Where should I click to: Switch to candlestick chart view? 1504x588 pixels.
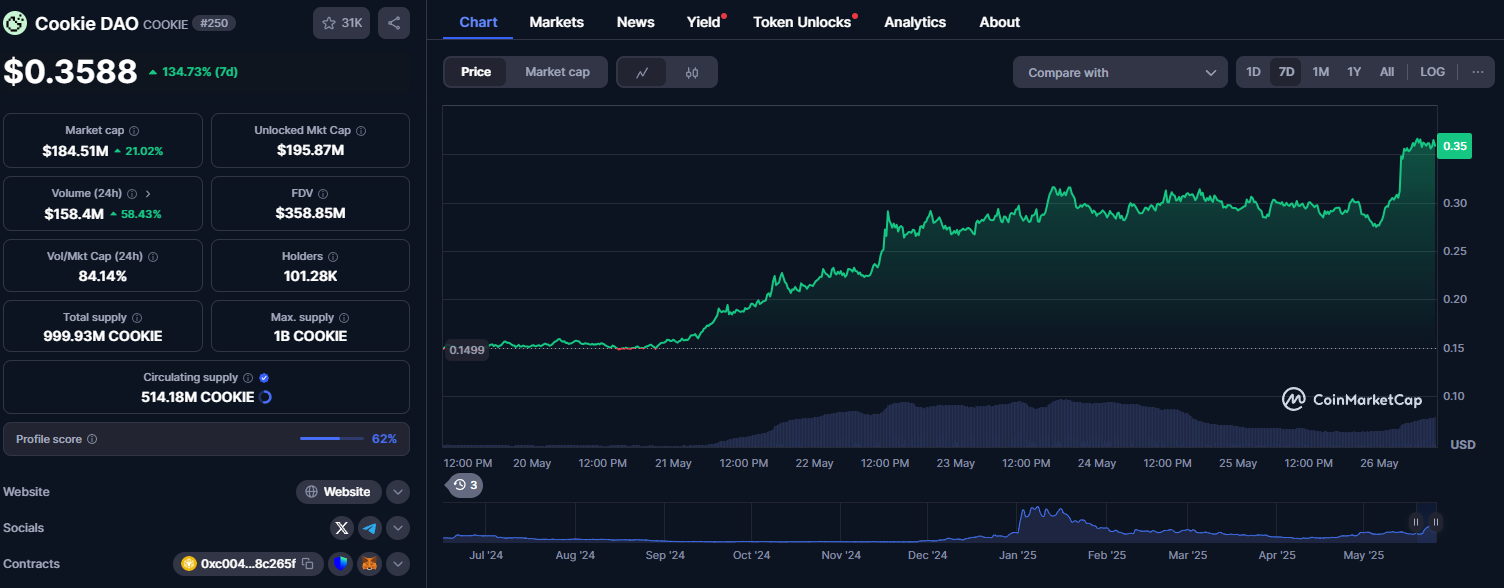(x=692, y=72)
